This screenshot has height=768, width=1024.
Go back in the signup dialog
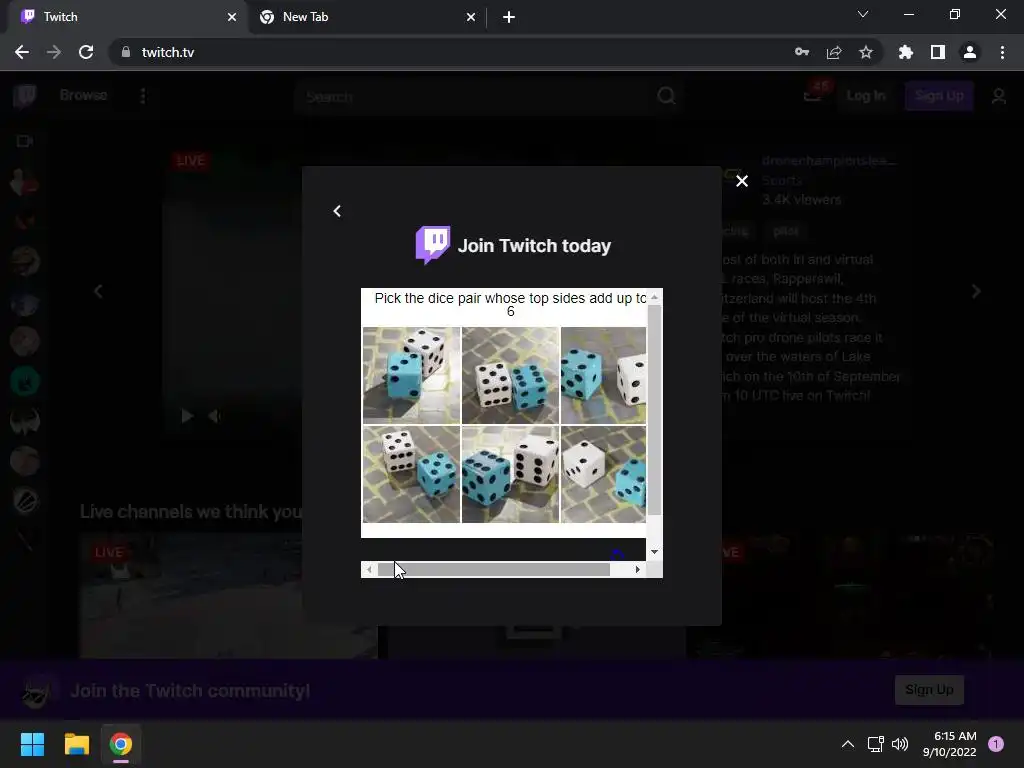click(x=337, y=211)
